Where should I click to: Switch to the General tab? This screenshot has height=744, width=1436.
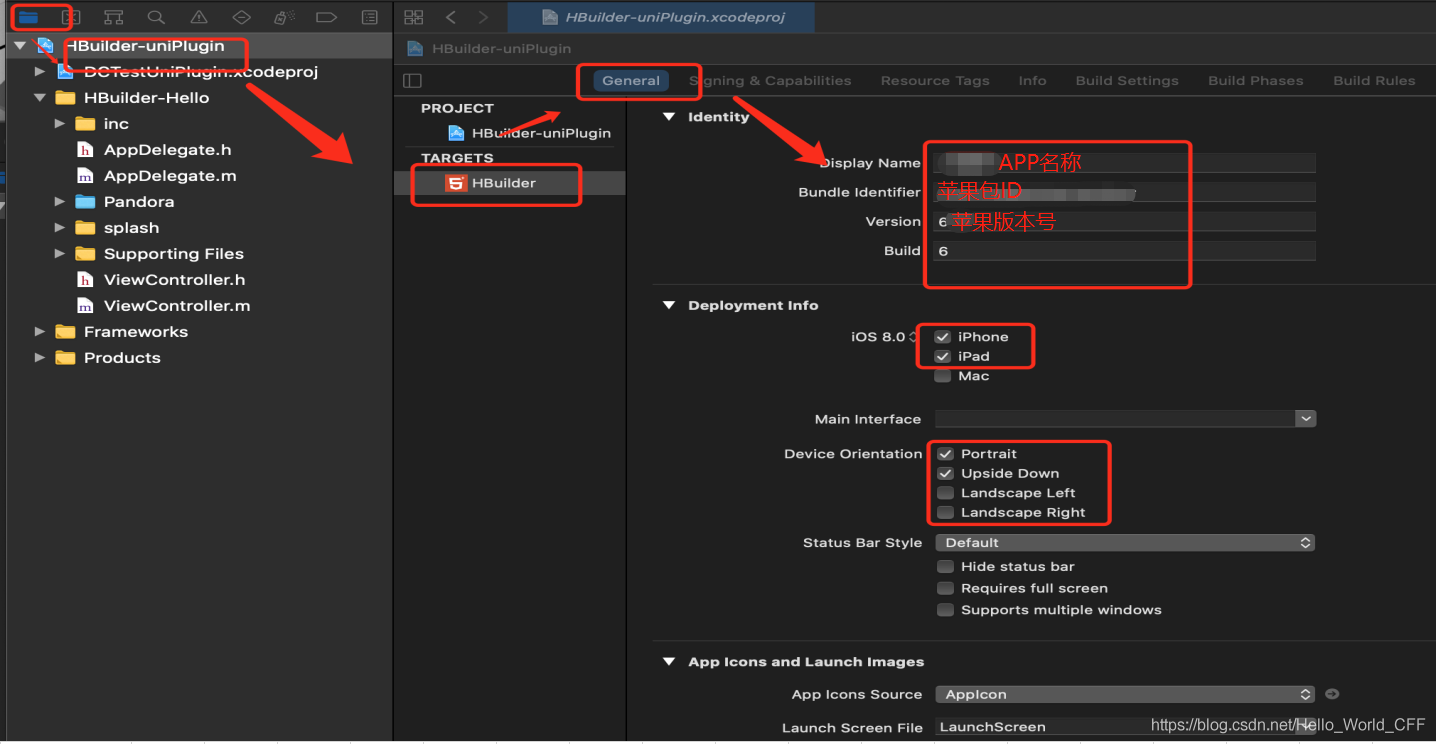[631, 81]
